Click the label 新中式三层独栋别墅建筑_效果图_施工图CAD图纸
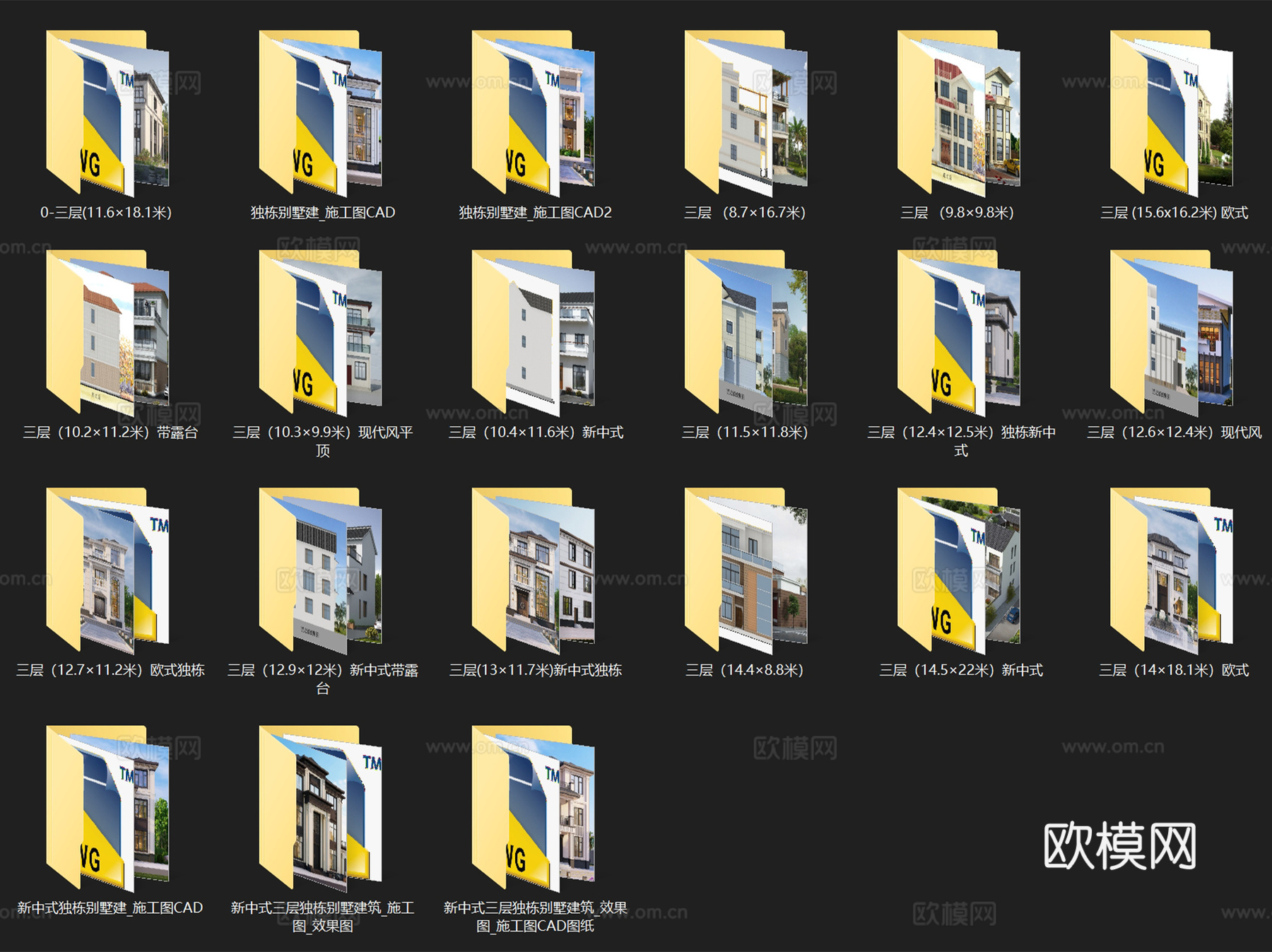The image size is (1272, 952). pos(536,917)
